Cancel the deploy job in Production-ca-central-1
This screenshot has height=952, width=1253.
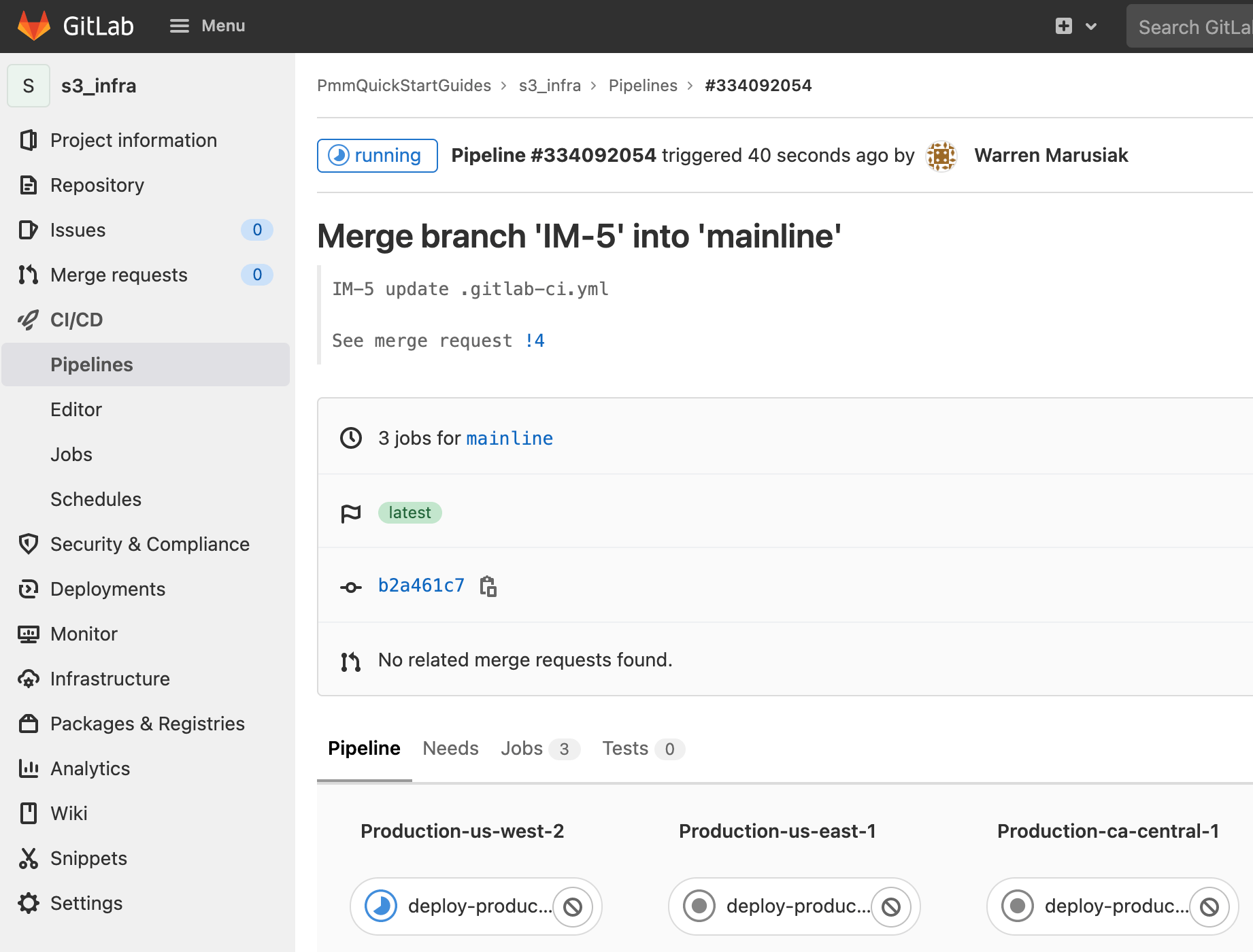1209,906
